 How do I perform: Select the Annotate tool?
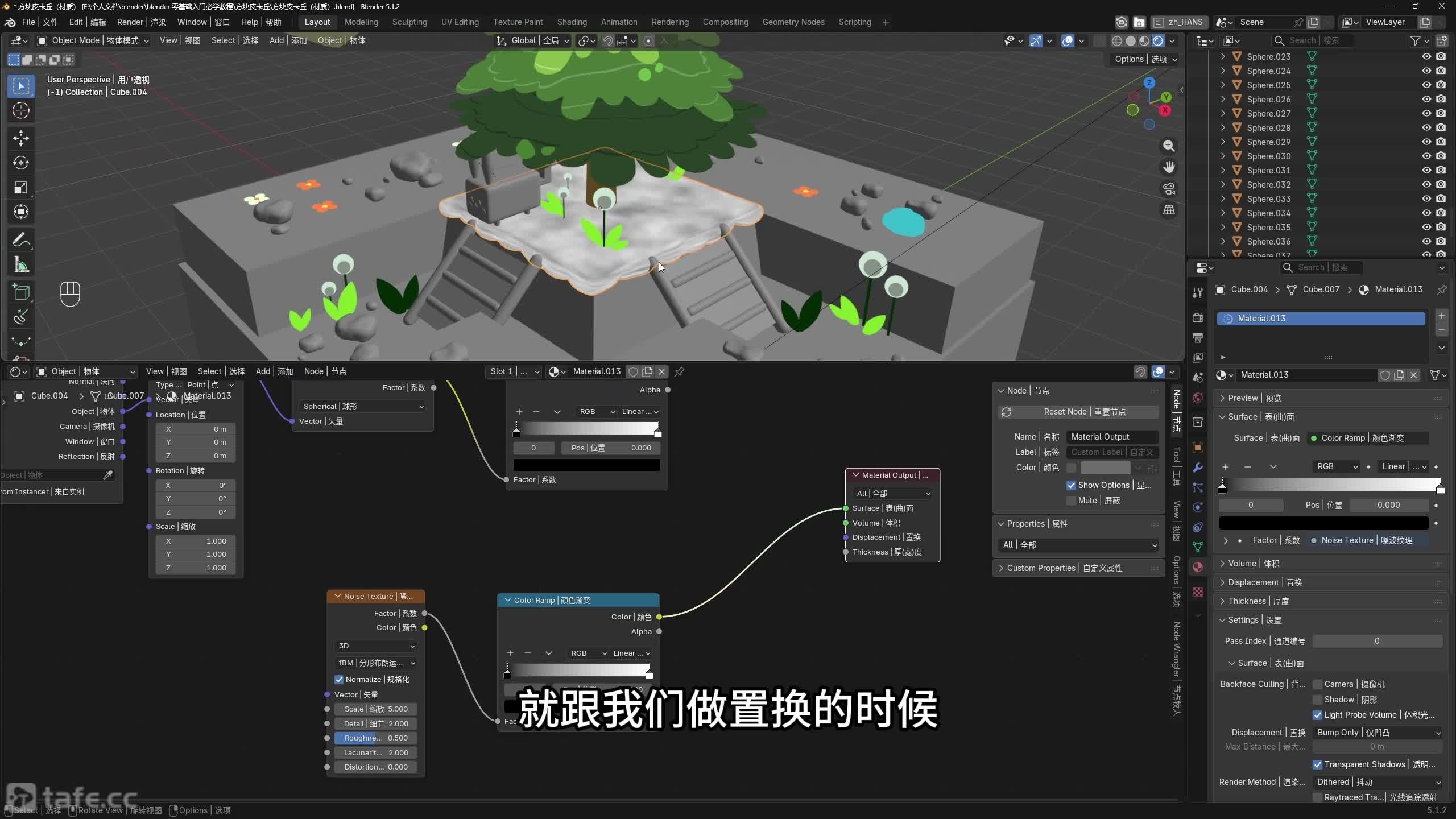[21, 240]
